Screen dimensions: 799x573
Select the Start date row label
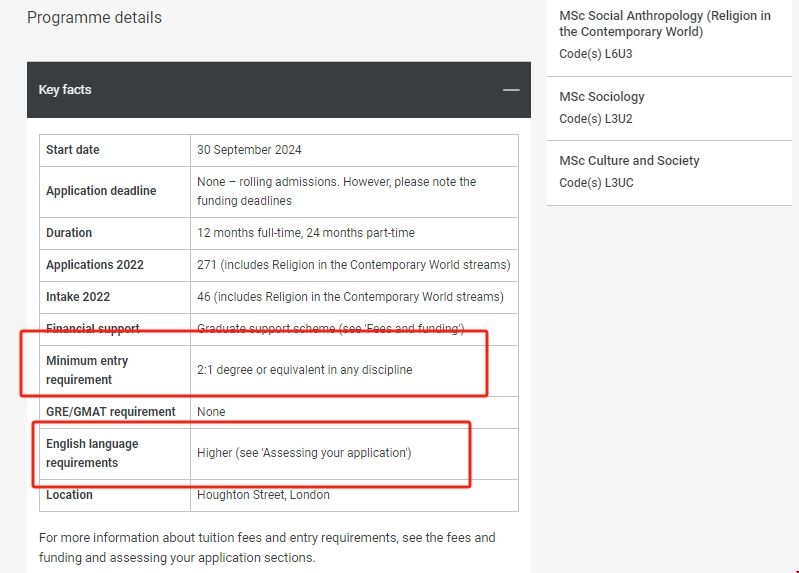[x=73, y=150]
